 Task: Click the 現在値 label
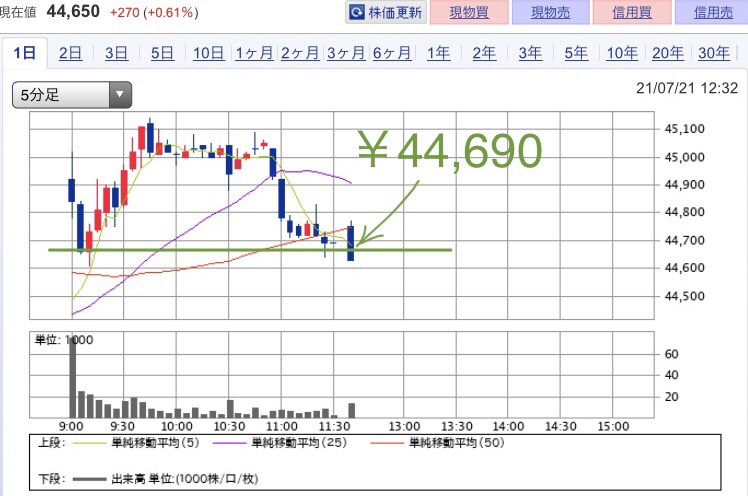pyautogui.click(x=18, y=12)
